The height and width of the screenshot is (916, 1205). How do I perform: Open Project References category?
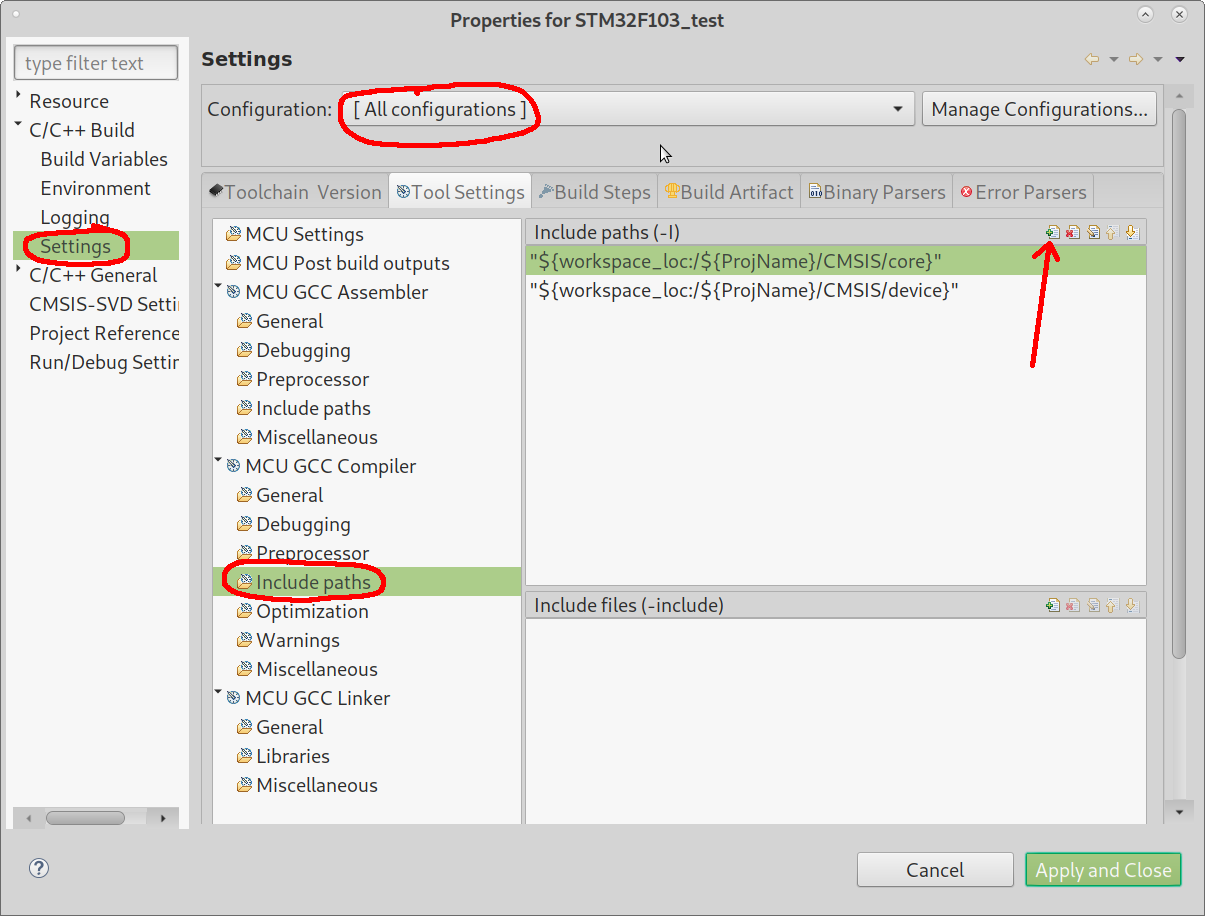[103, 333]
